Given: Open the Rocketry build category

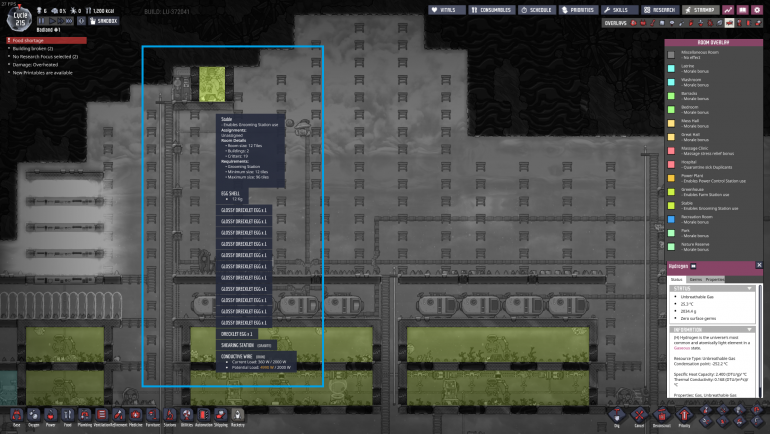Looking at the screenshot, I should (238, 416).
